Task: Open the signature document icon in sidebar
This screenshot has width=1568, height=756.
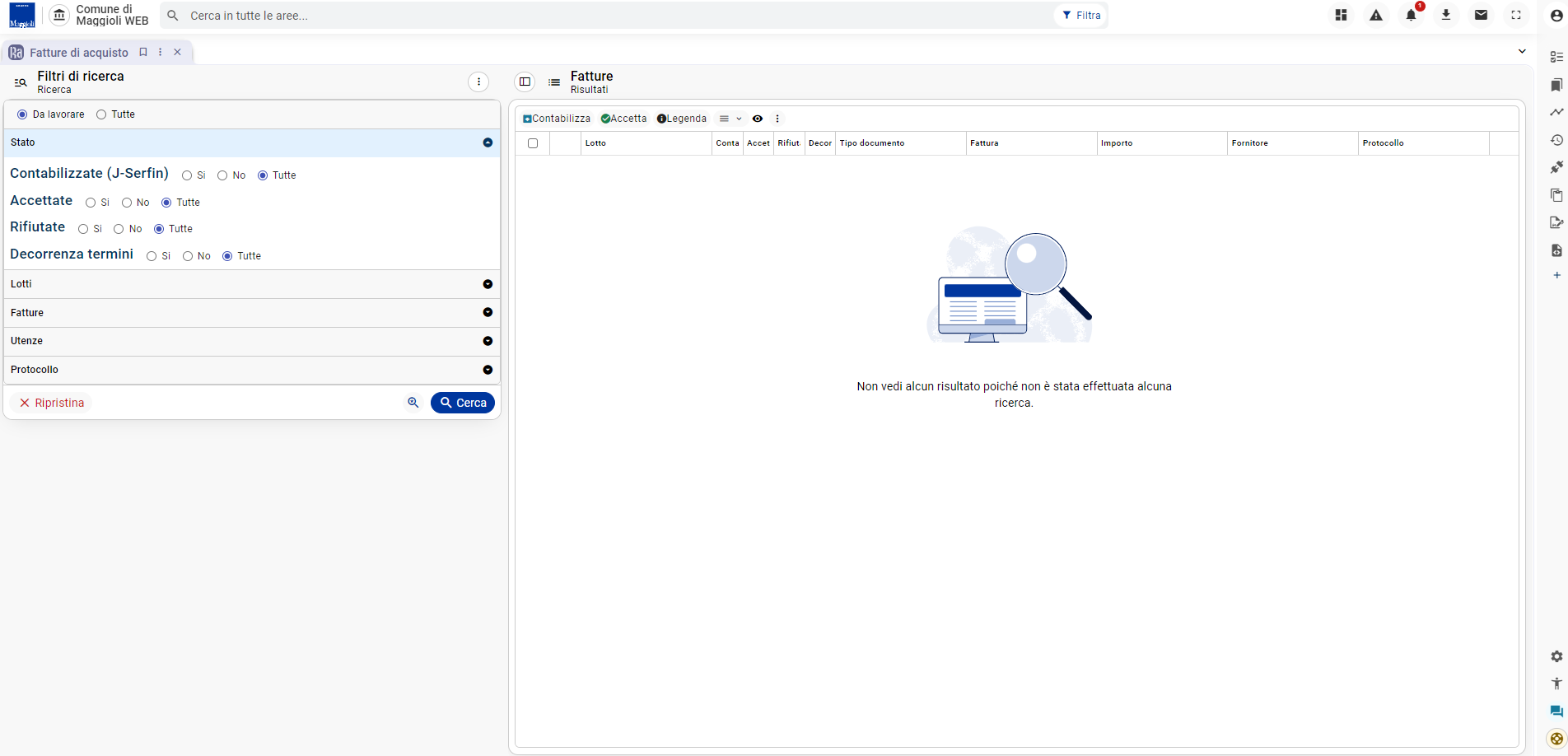Action: (x=1556, y=222)
